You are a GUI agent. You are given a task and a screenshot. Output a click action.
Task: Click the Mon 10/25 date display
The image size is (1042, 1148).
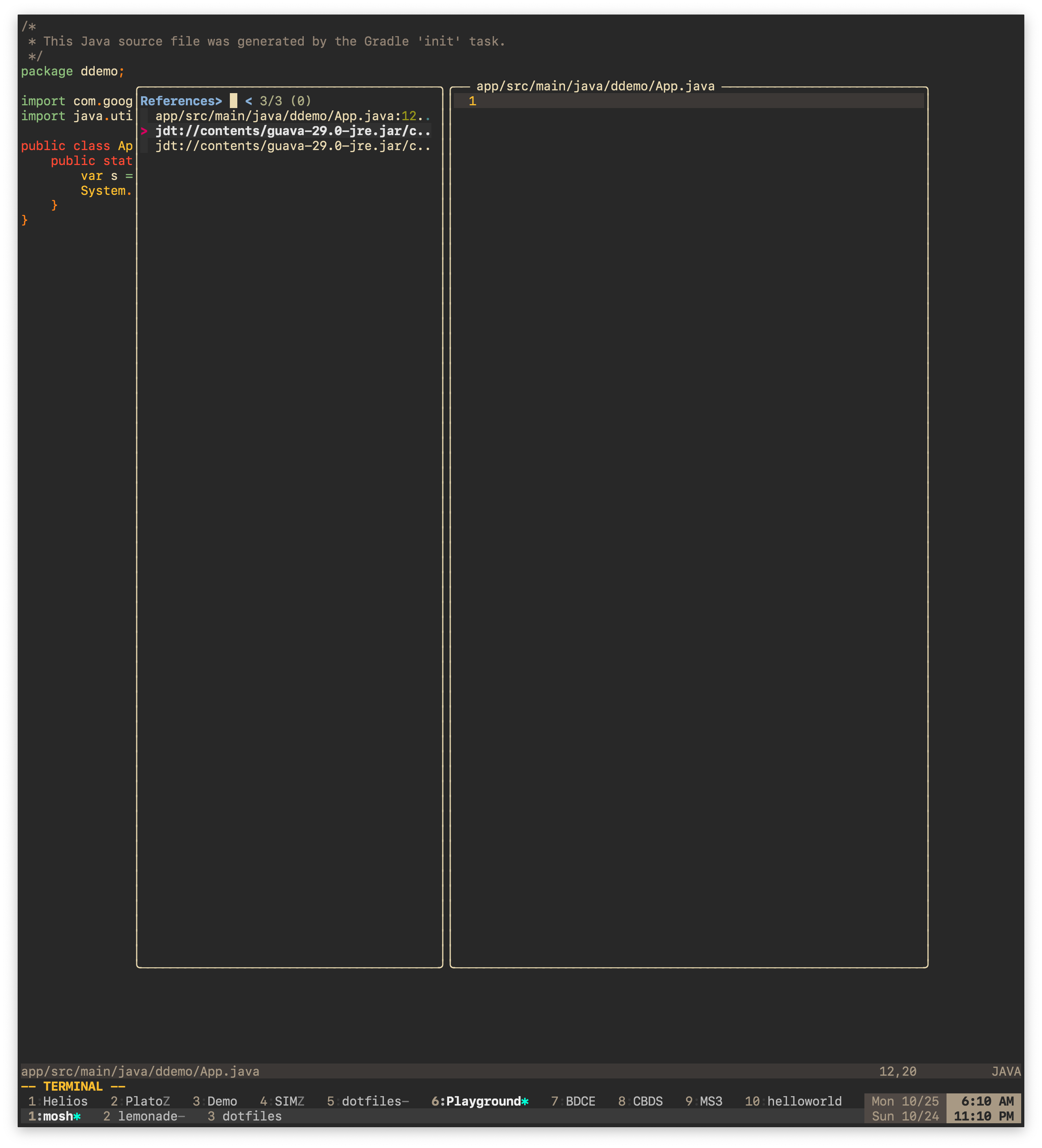point(906,1101)
